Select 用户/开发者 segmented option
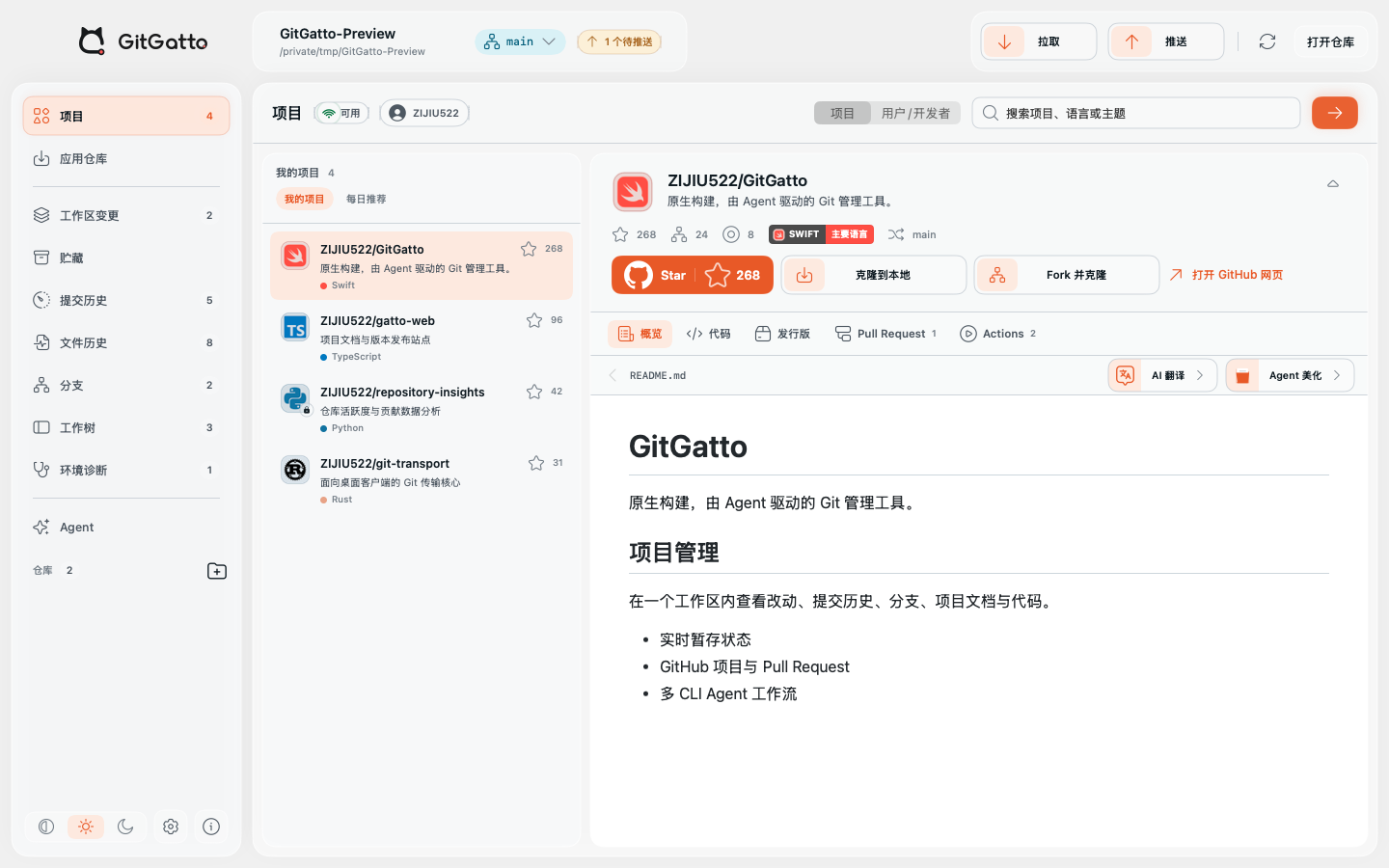This screenshot has height=868, width=1389. (x=915, y=113)
